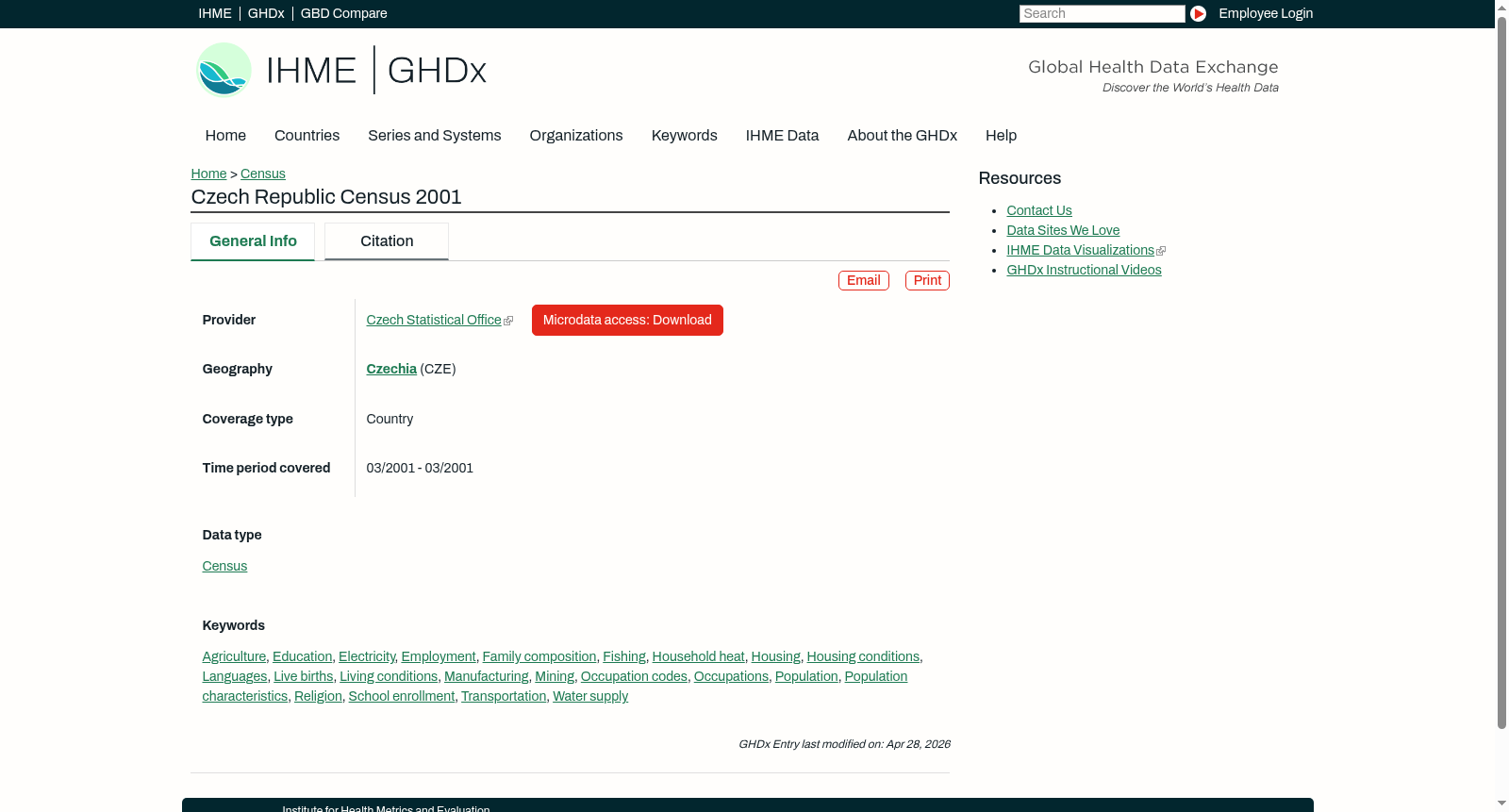1509x812 pixels.
Task: Open the Water supply keyword
Action: [590, 697]
